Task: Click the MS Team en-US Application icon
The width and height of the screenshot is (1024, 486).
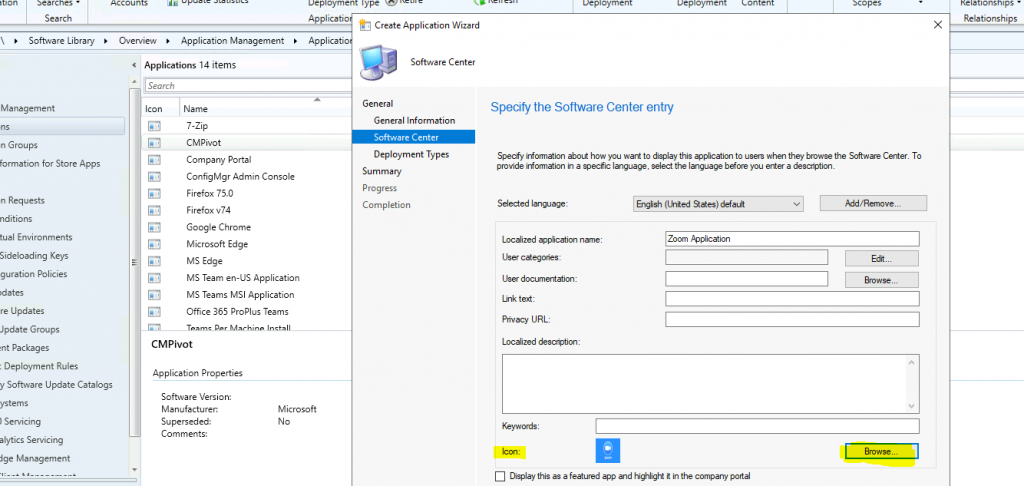Action: point(154,278)
